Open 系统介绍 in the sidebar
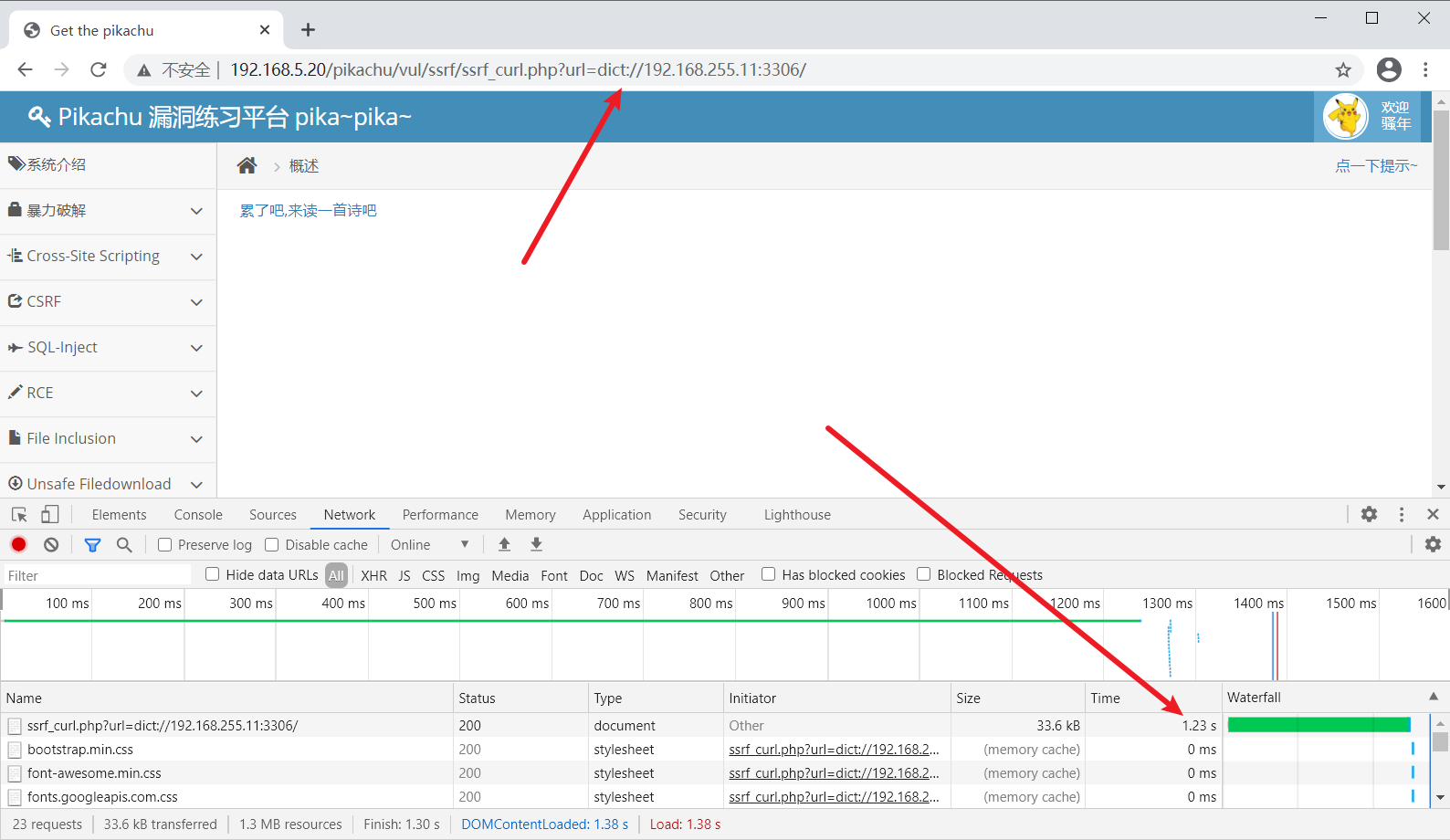Screen dimensions: 1450x840 (108, 164)
